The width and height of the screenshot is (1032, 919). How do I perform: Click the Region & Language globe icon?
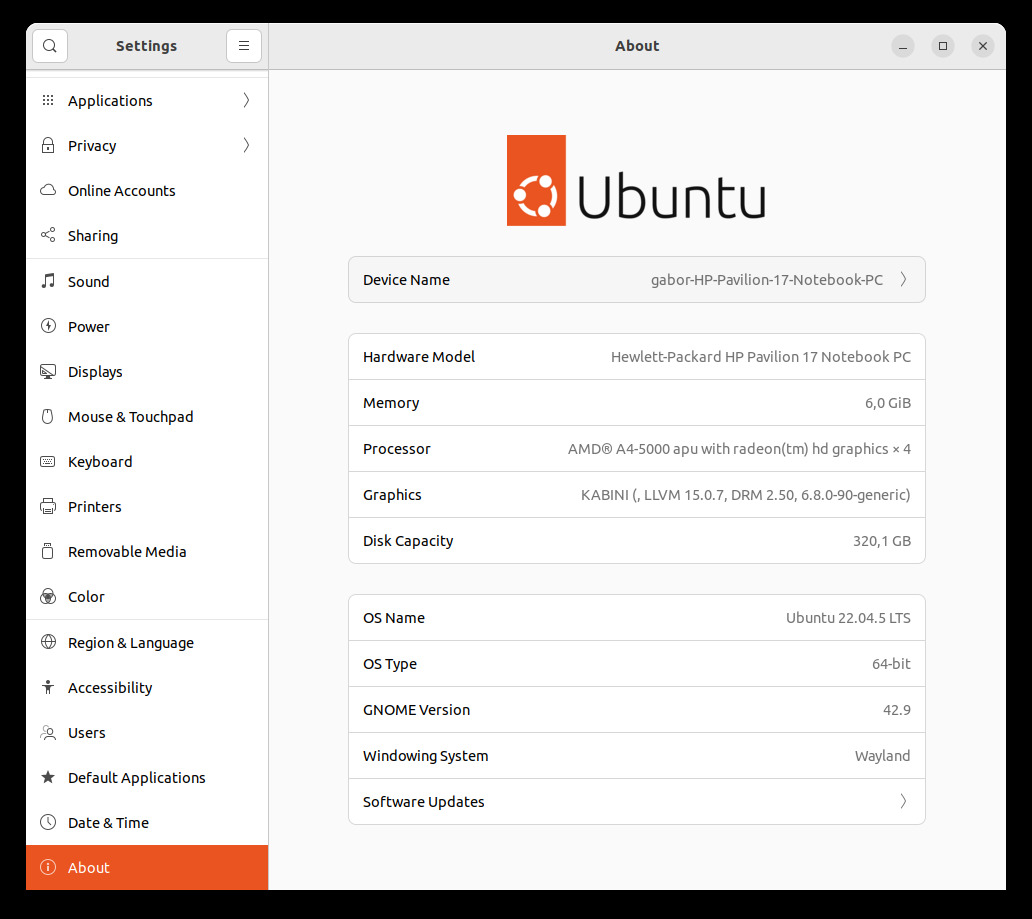tap(48, 642)
